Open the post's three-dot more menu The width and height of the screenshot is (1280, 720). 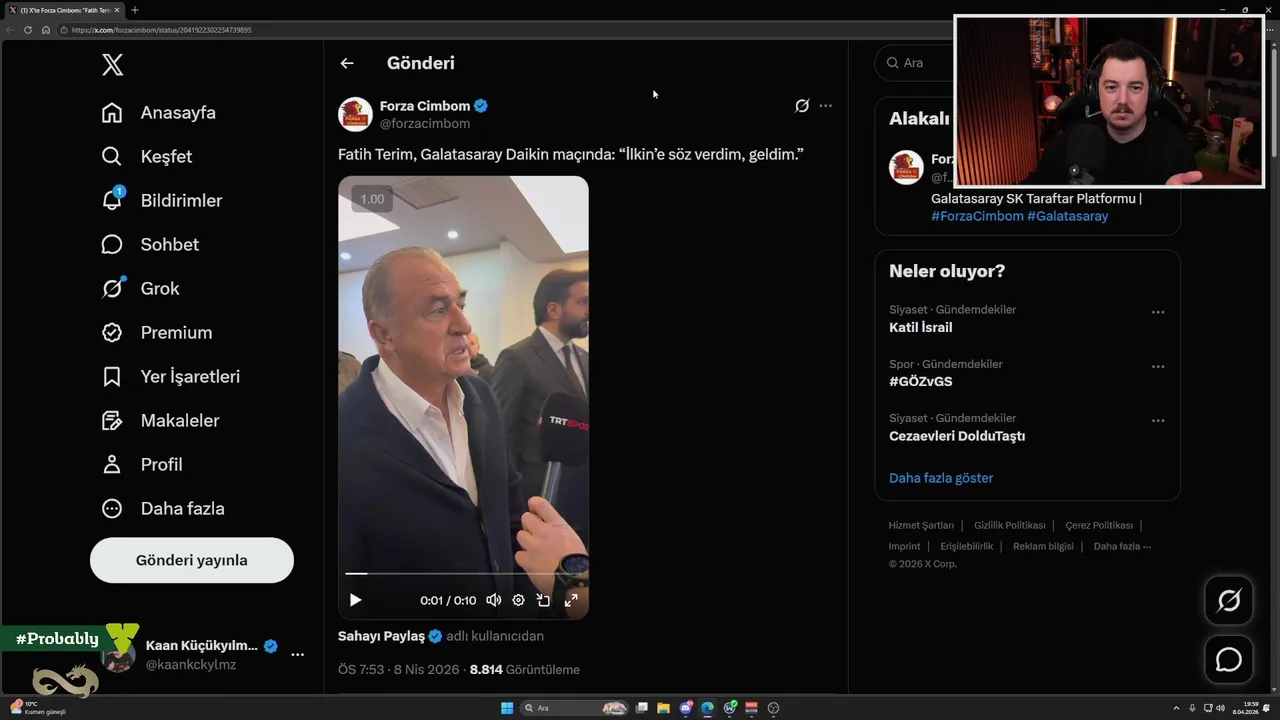(825, 106)
